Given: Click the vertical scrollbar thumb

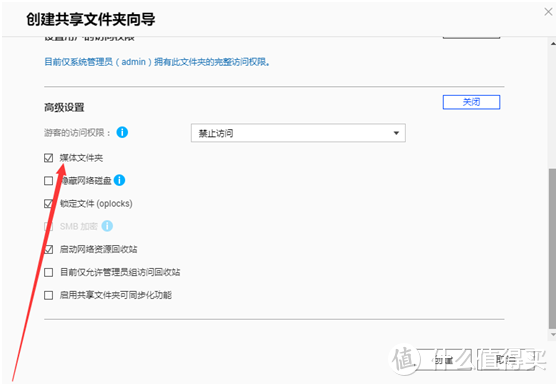Looking at the screenshot, I should click(553, 248).
